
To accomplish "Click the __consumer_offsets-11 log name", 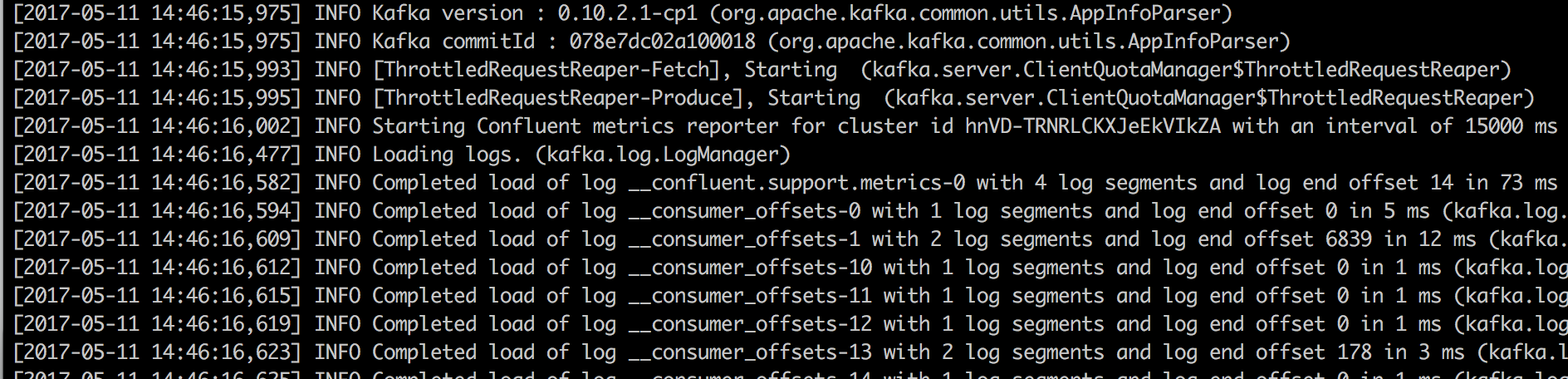I will (x=750, y=296).
